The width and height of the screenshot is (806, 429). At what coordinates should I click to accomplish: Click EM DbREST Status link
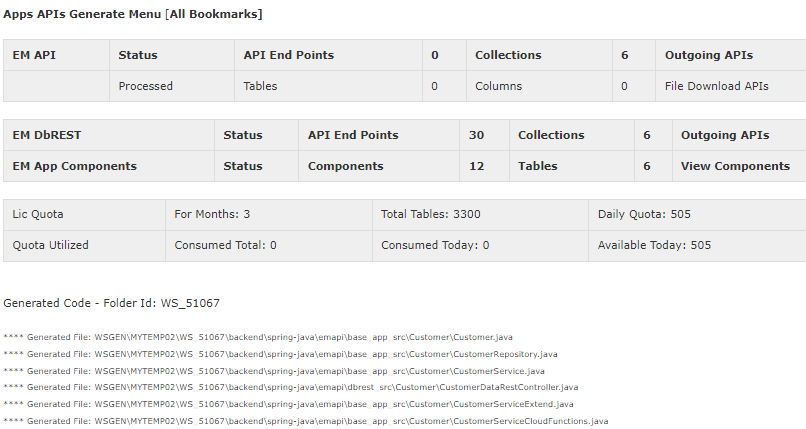click(x=243, y=135)
